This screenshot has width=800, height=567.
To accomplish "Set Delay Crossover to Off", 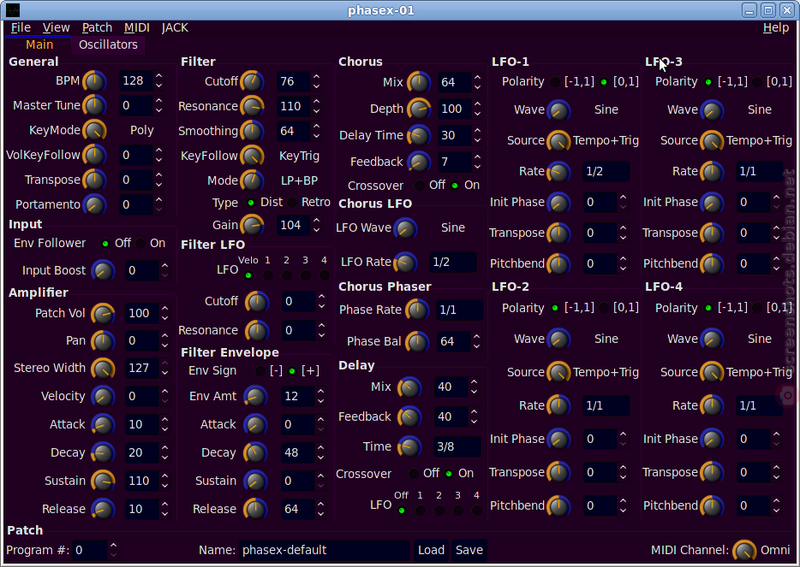I will point(414,474).
